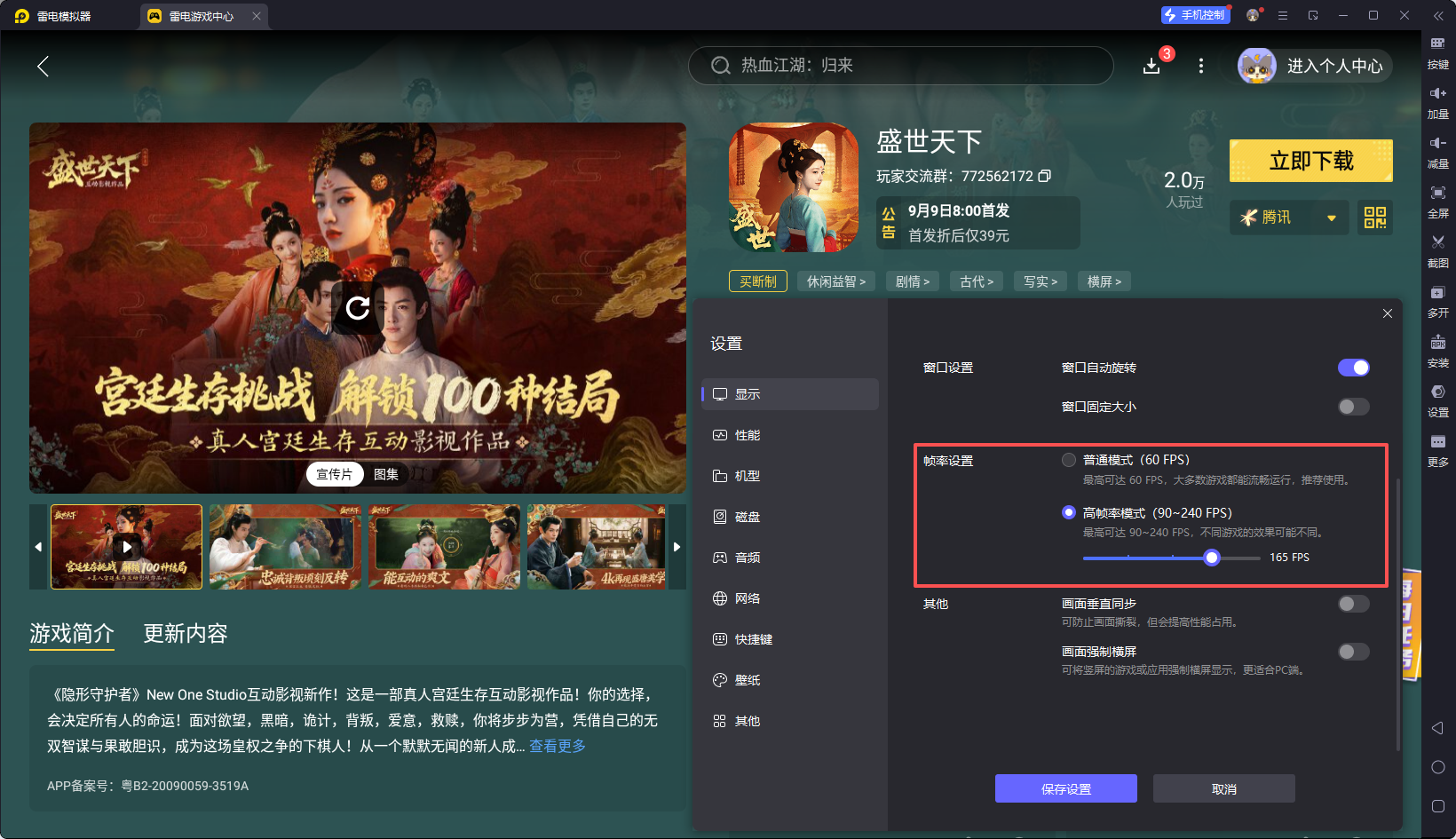Viewport: 1456px width, 839px height.
Task: Click the 保存设置 button
Action: tap(1066, 788)
